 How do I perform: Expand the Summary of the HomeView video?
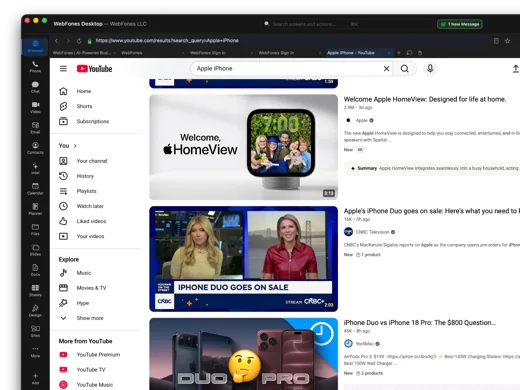pos(432,168)
